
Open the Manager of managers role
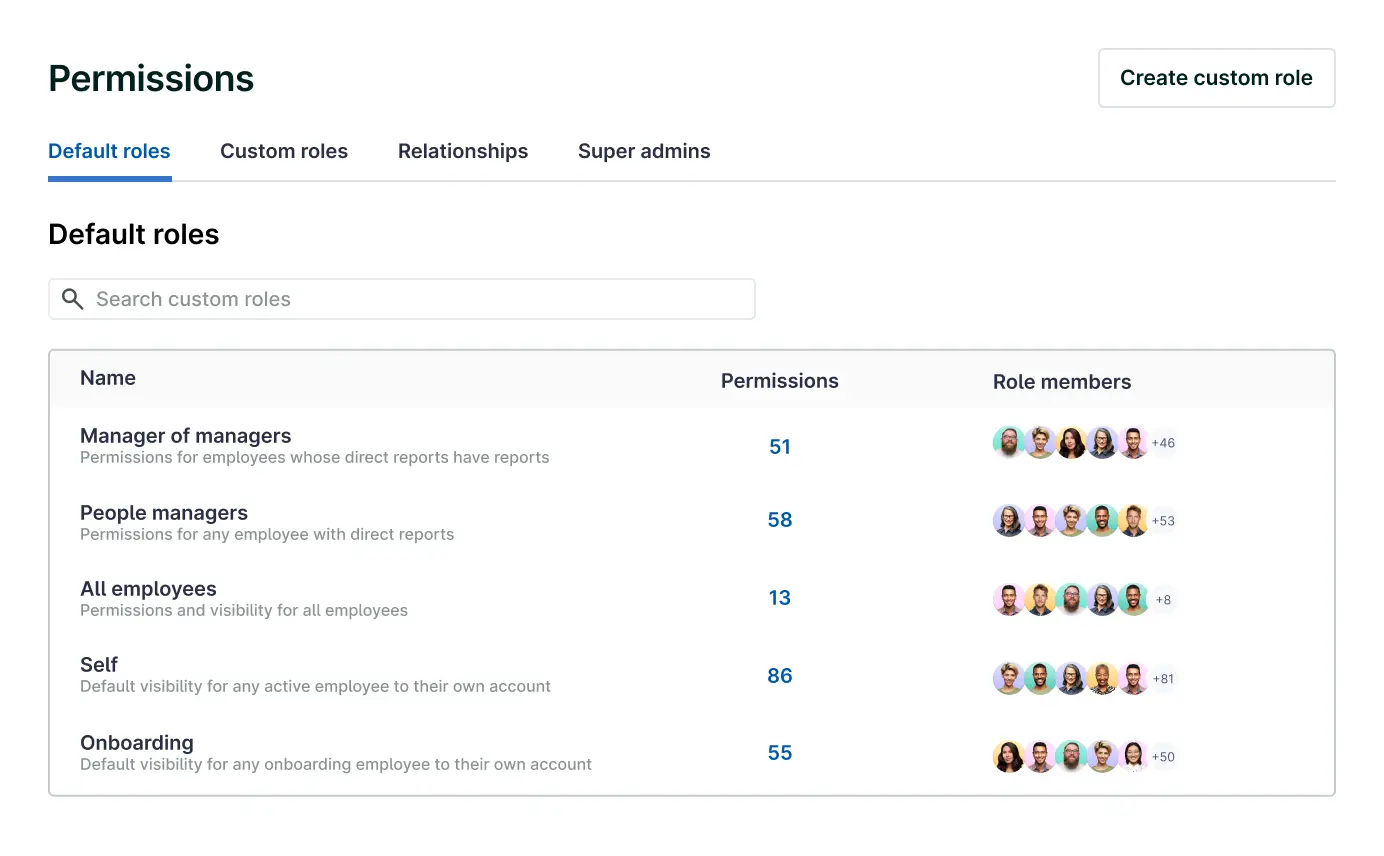[x=186, y=436]
